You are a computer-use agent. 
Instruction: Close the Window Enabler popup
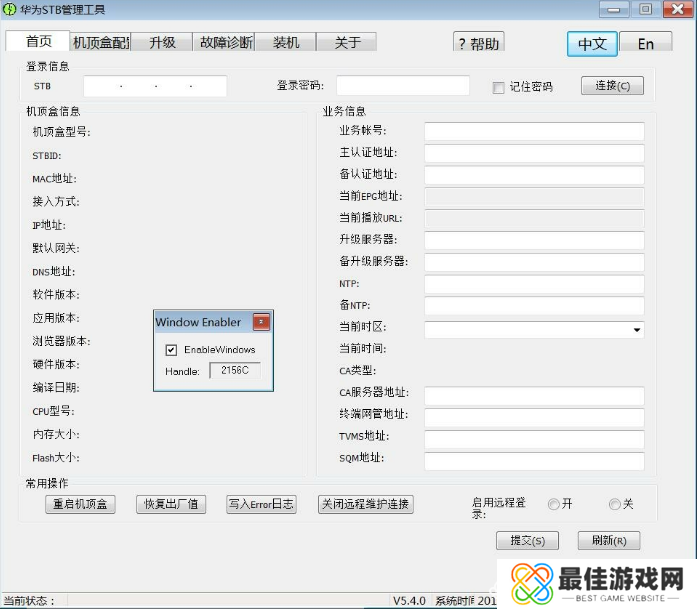(261, 322)
